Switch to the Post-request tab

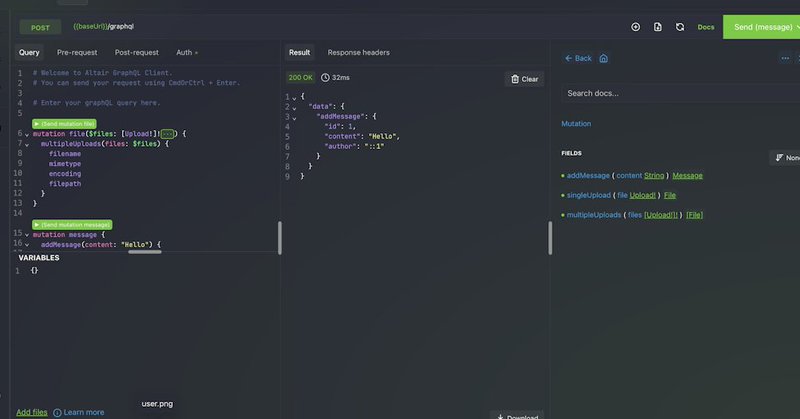[137, 53]
